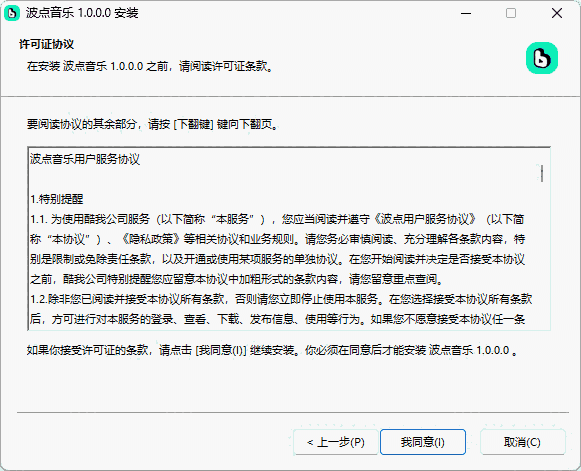Go back with 上一步(P) button
The height and width of the screenshot is (471, 581).
tap(336, 442)
